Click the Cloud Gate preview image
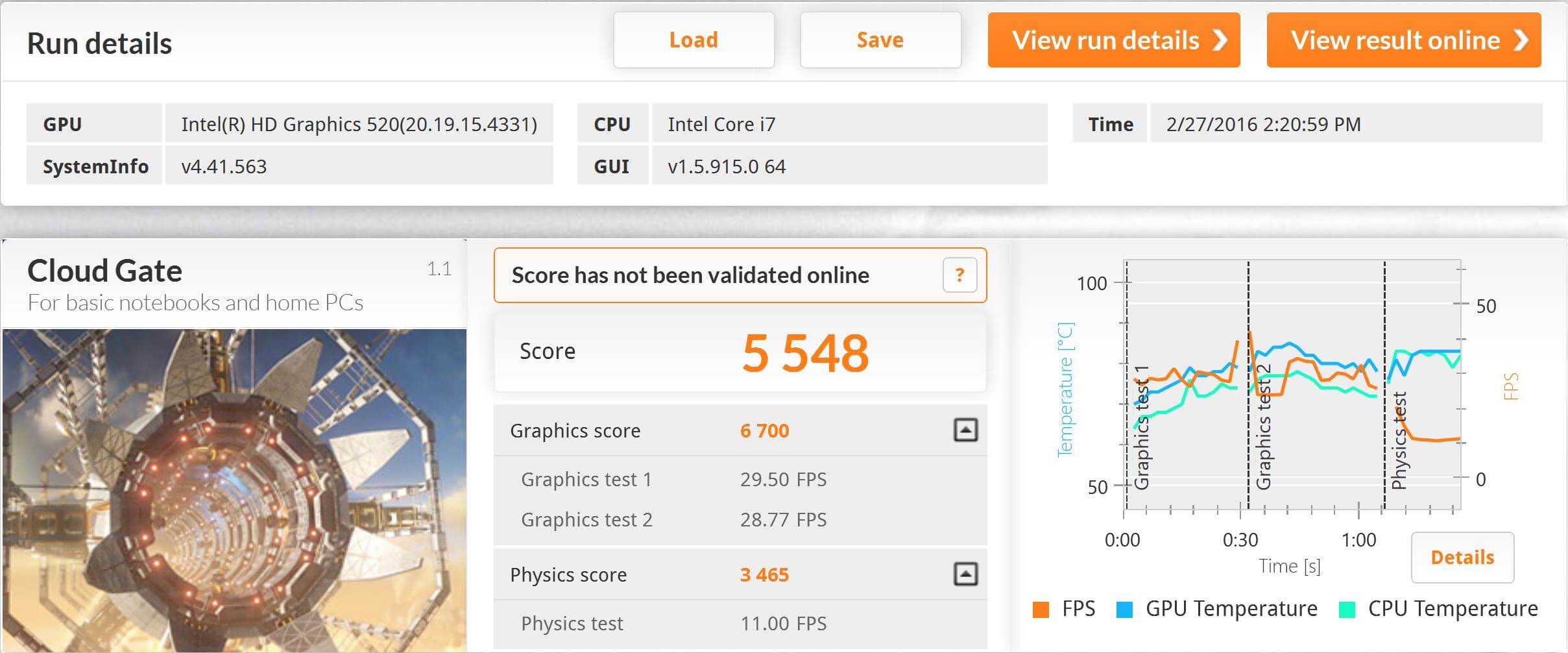Viewport: 1568px width, 653px height. point(234,489)
